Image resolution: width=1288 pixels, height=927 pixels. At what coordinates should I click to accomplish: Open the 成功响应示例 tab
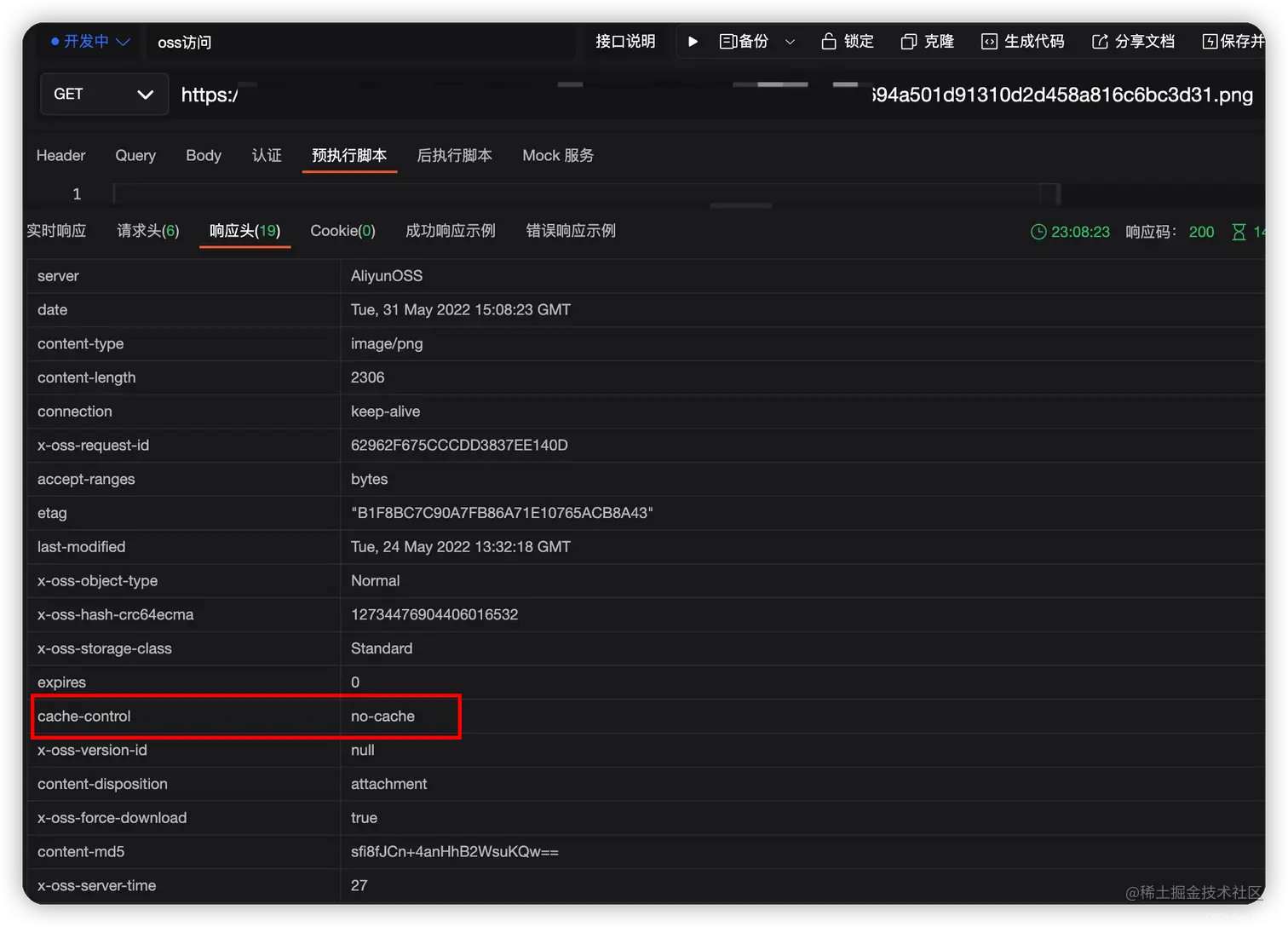pos(451,231)
